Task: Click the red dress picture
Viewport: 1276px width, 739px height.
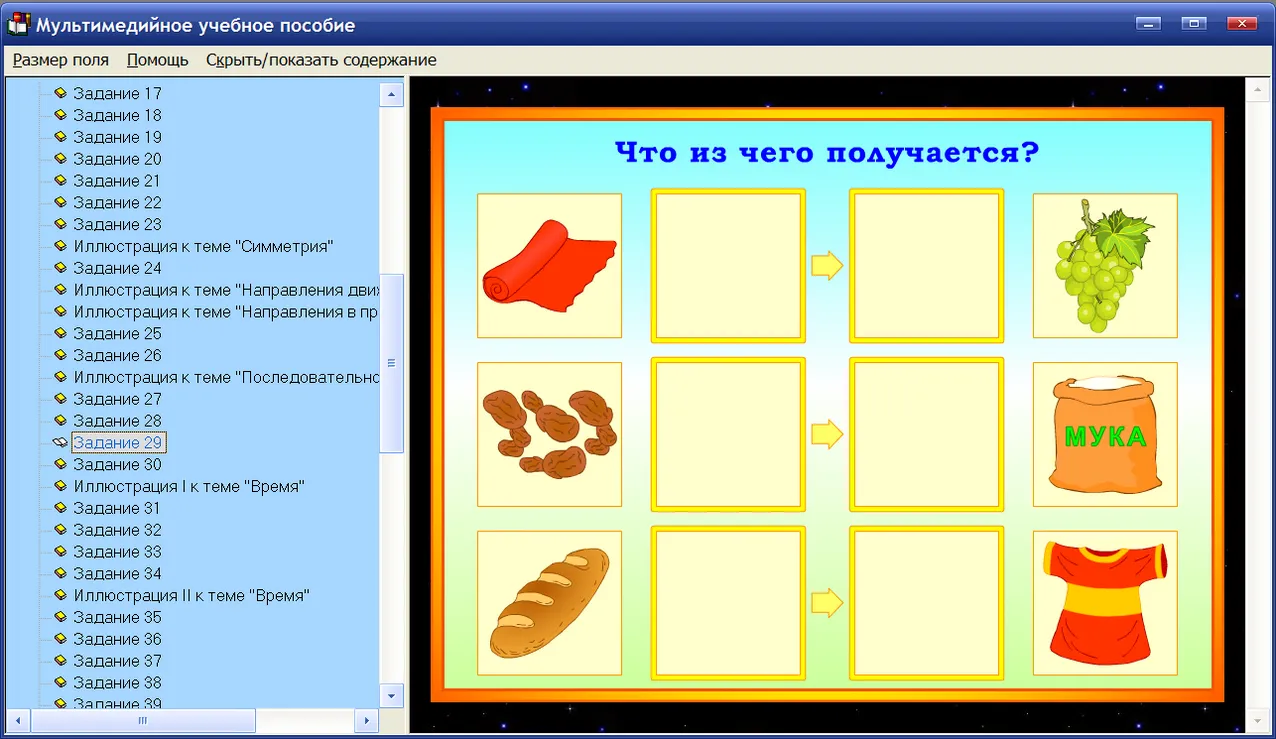Action: [1105, 603]
